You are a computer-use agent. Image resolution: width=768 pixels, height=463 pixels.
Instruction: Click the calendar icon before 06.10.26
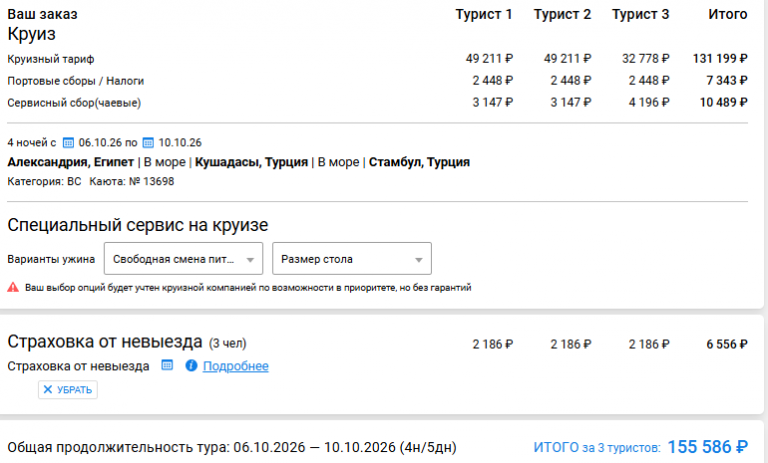69,143
